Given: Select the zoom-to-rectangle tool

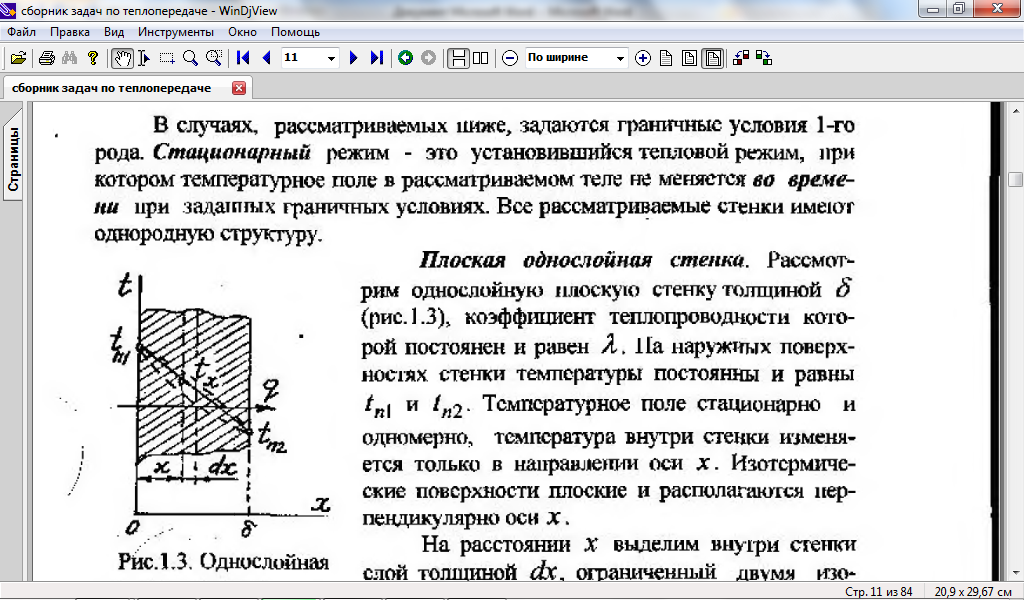Looking at the screenshot, I should (x=214, y=58).
